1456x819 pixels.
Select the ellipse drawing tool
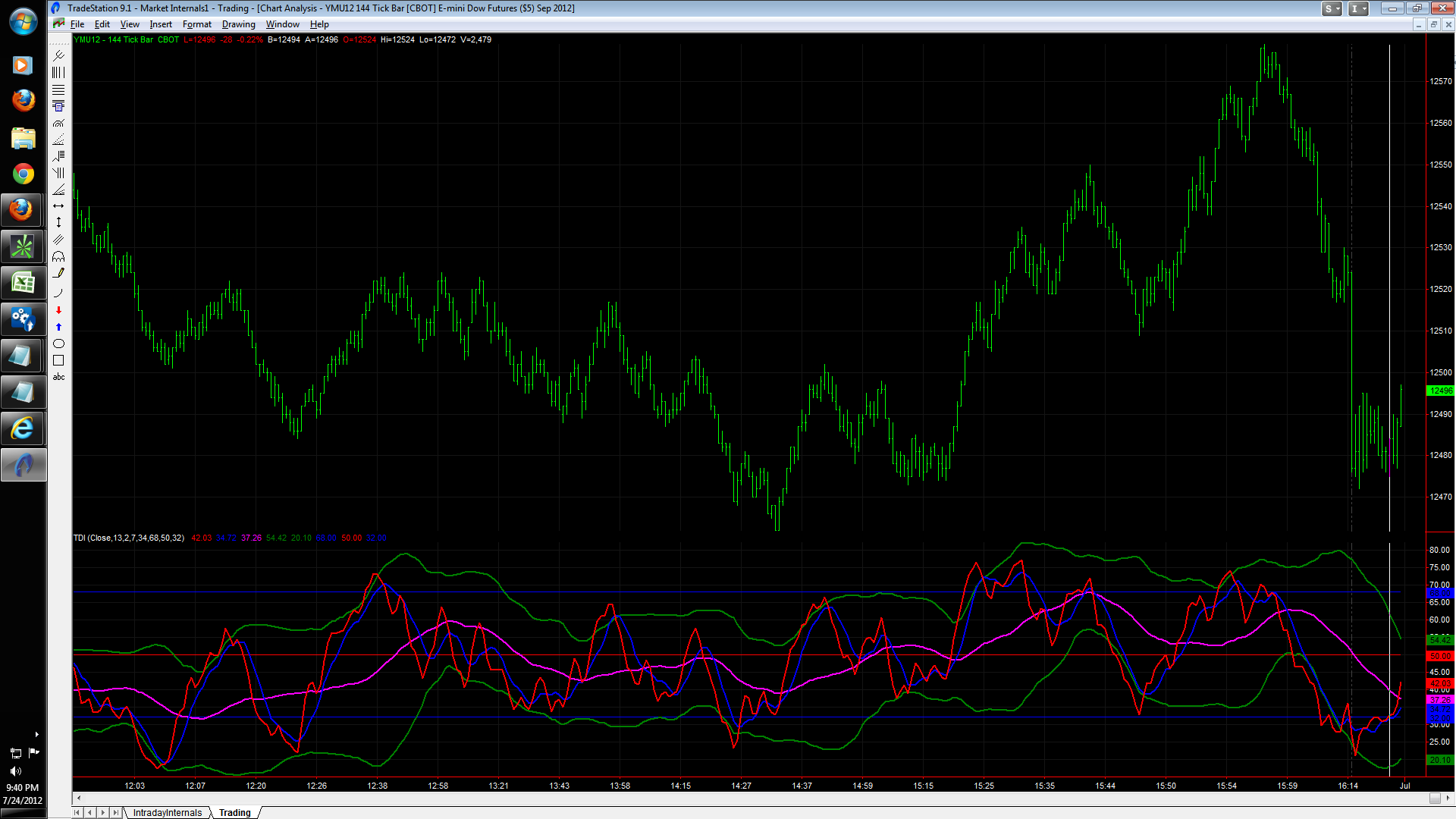click(58, 344)
